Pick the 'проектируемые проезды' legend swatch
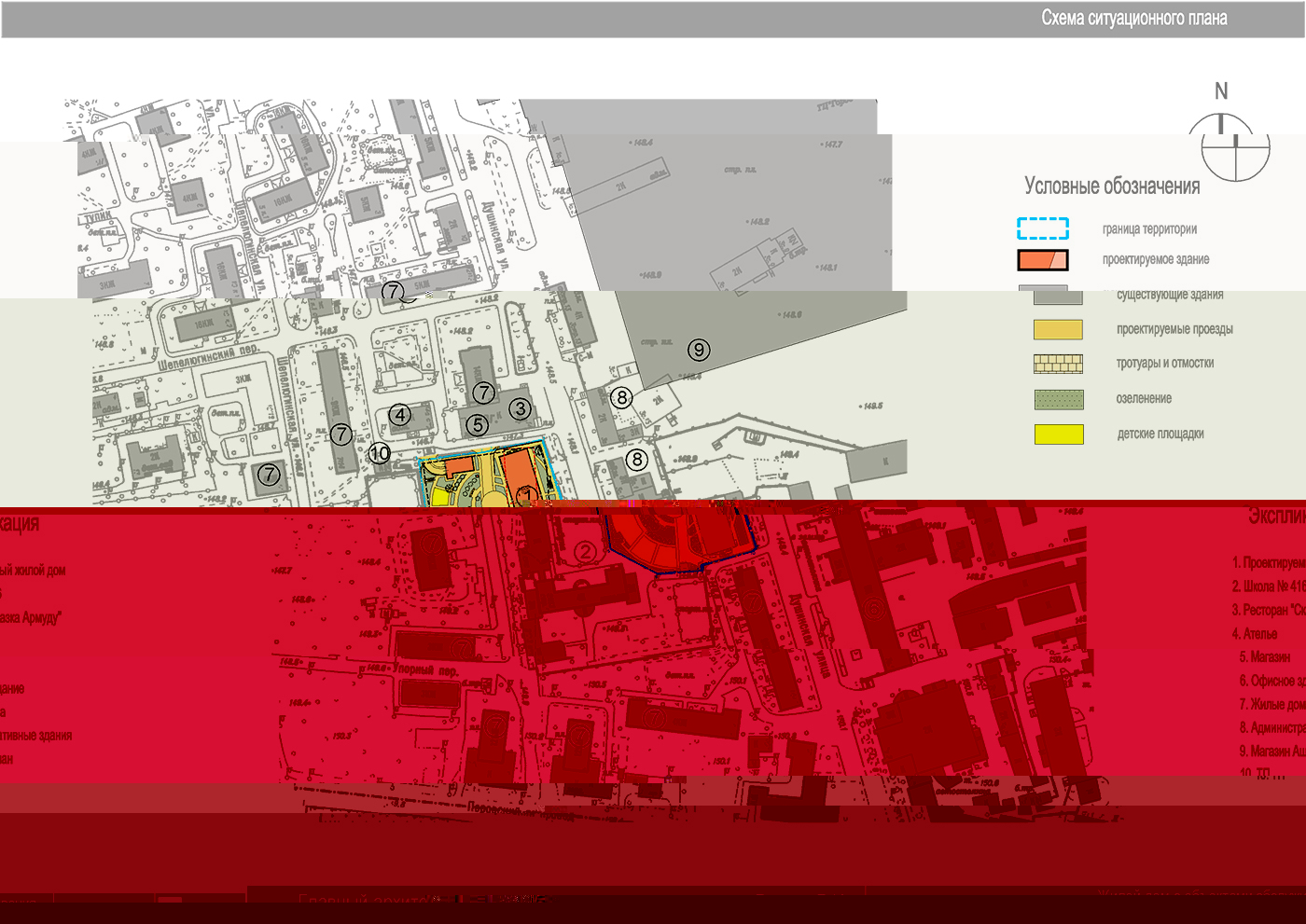 (x=1058, y=329)
